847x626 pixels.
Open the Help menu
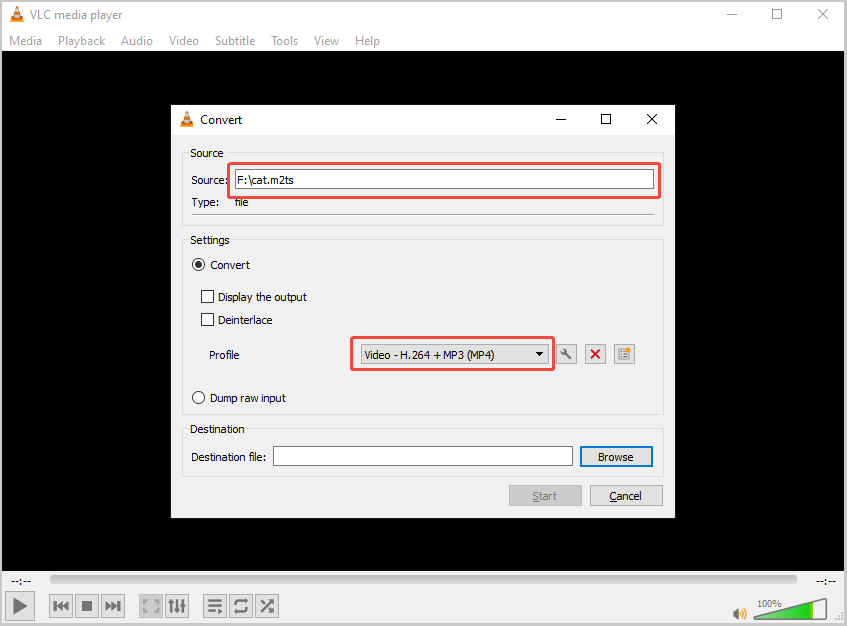(367, 41)
